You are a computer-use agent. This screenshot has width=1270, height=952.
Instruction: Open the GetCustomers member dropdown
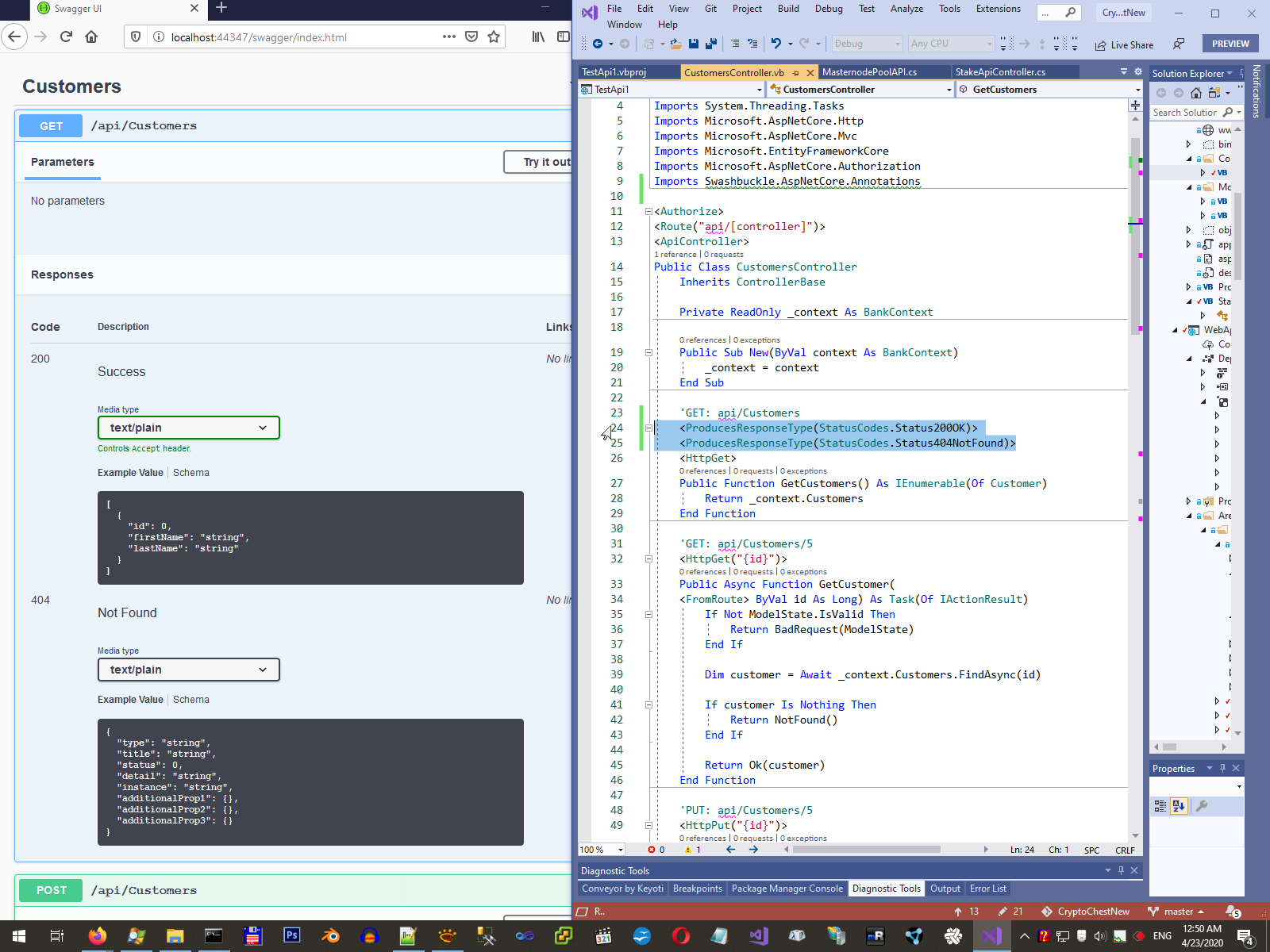pyautogui.click(x=1048, y=90)
